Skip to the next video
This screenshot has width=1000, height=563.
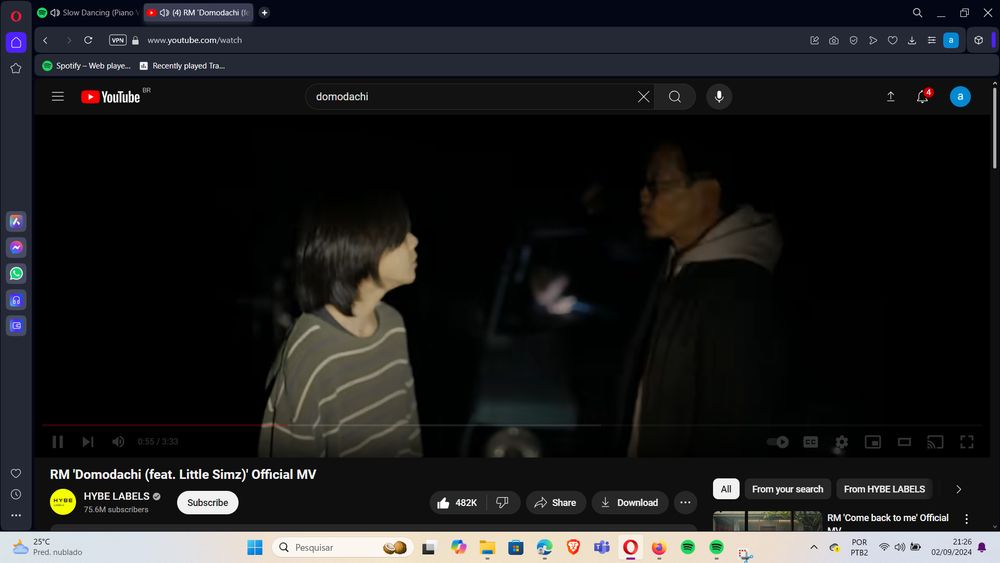(88, 441)
